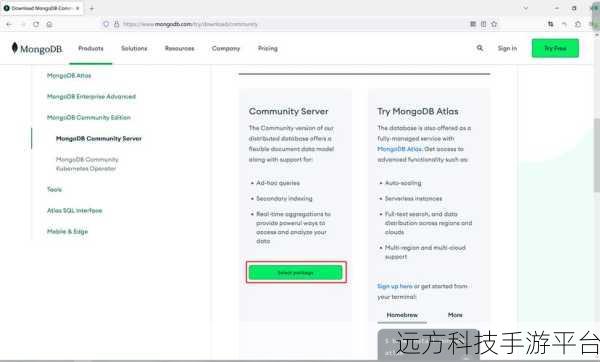600x362 pixels.
Task: Switch to the Homebrew tab
Action: point(402,315)
